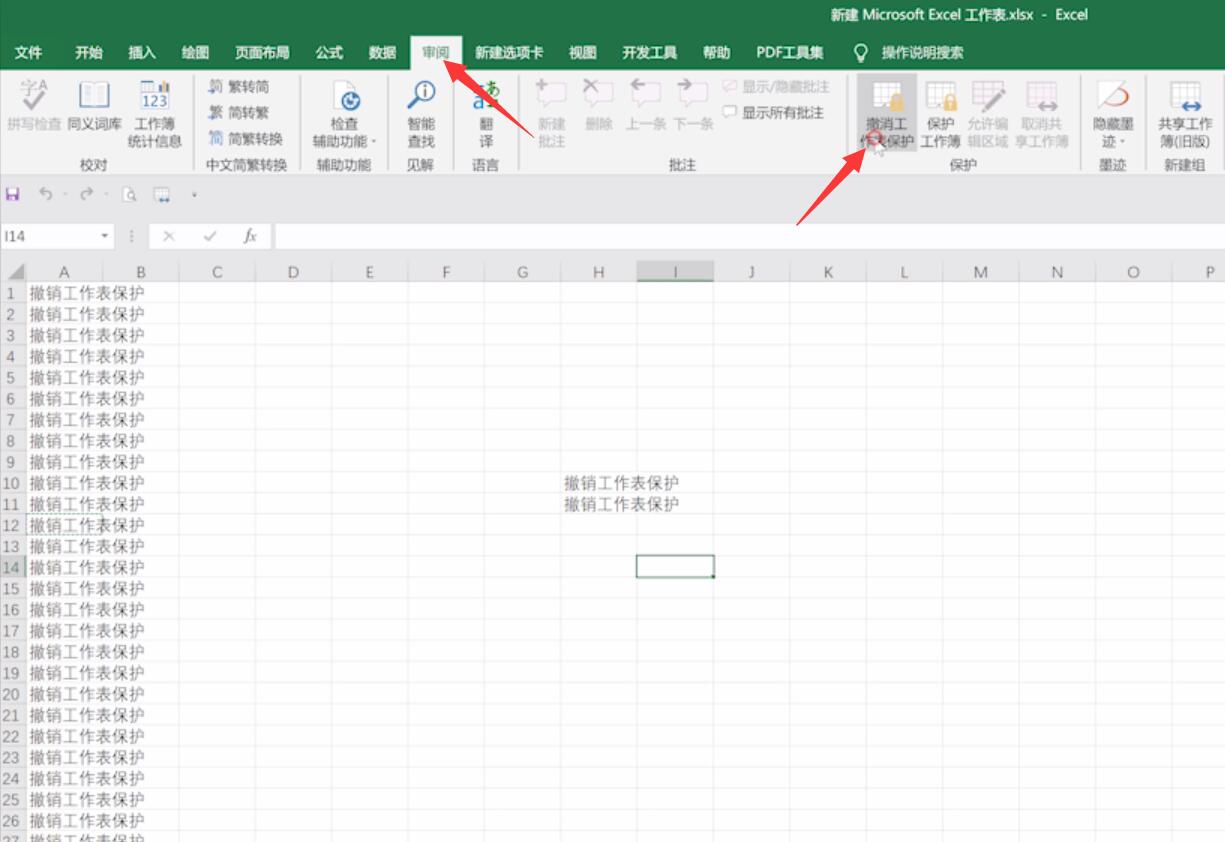This screenshot has width=1225, height=842.
Task: Switch to the 帮助 Help tab
Action: click(716, 52)
